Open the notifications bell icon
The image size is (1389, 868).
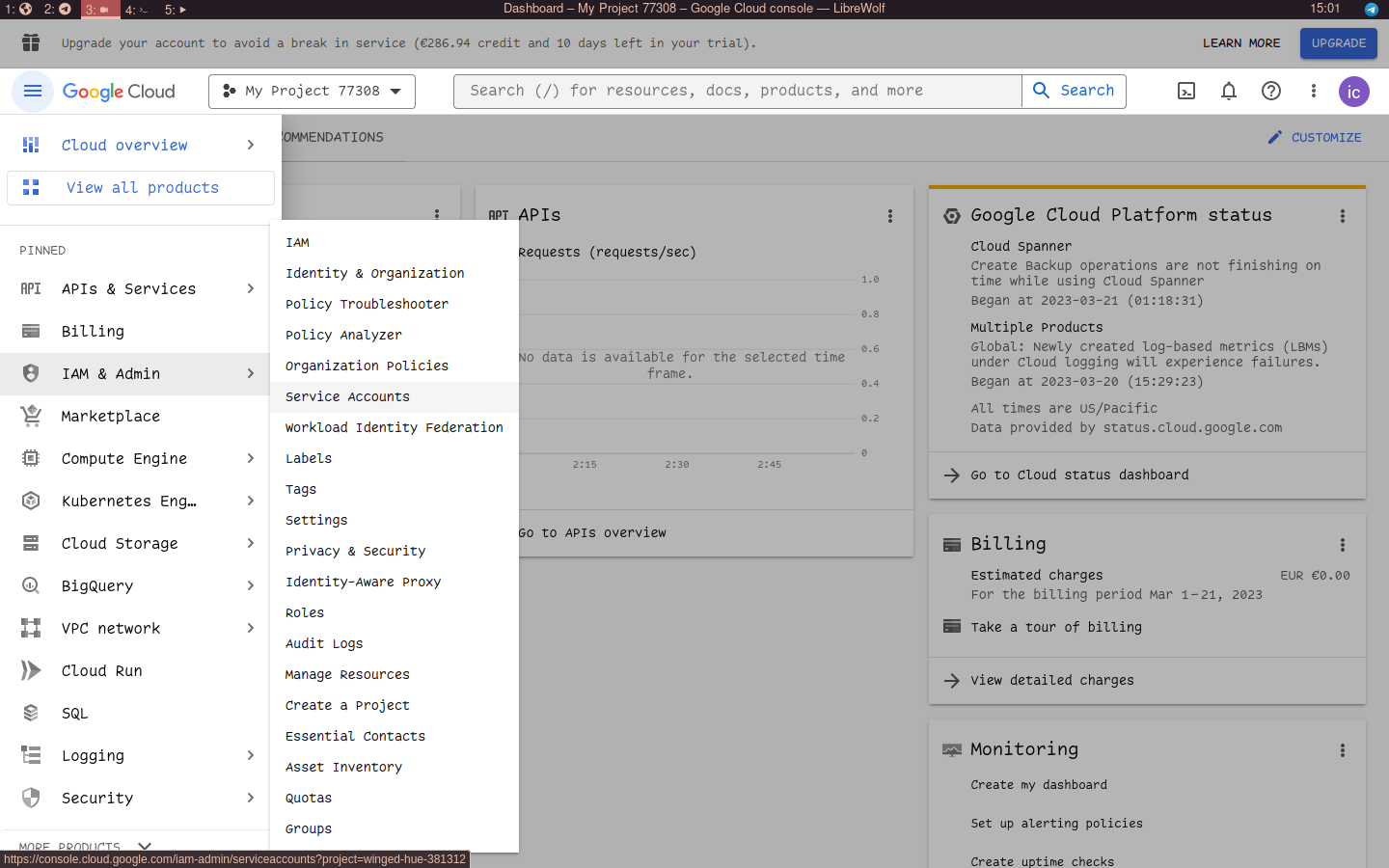[1228, 91]
